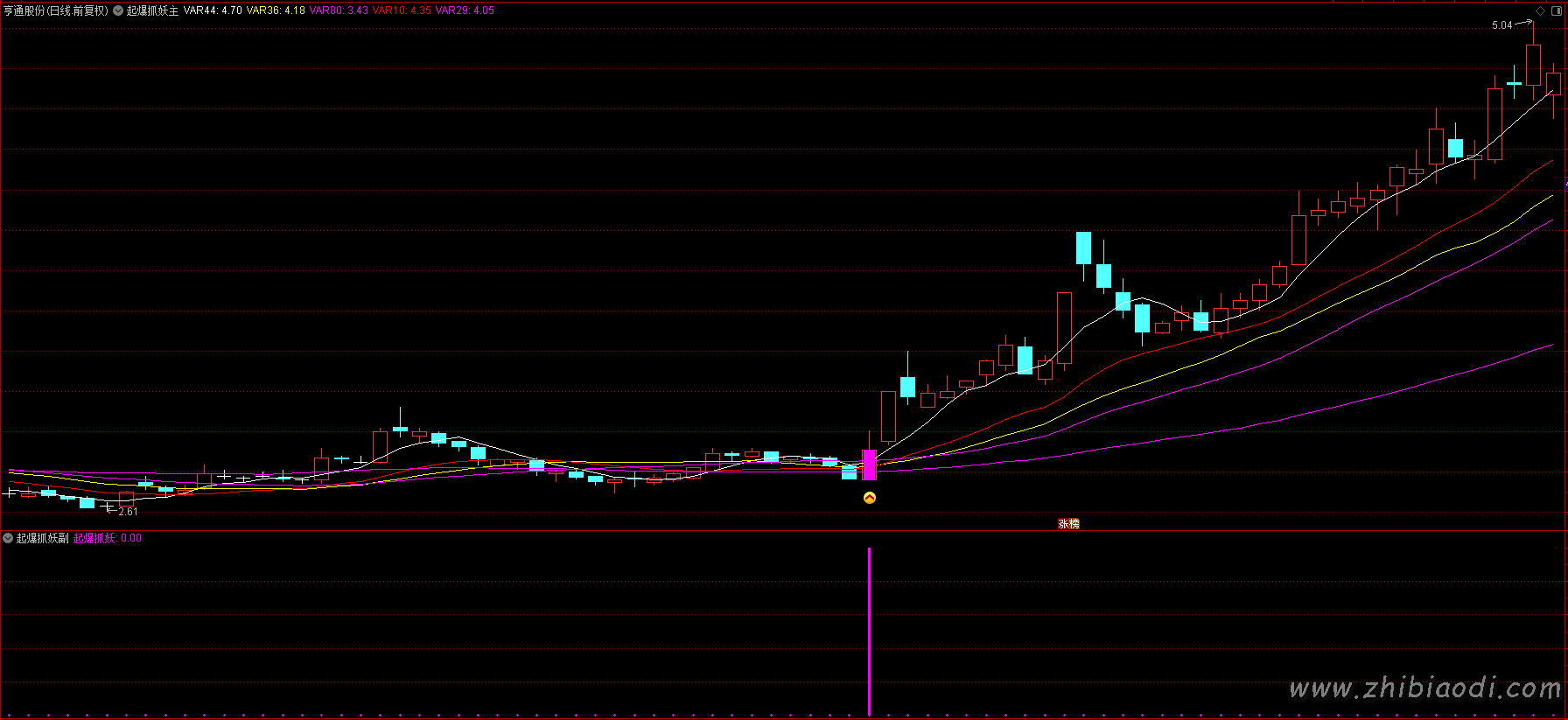Open the 起爆抓妖副 sub-indicator dropdown arrow
Screen dimensions: 1568x720
[8, 538]
